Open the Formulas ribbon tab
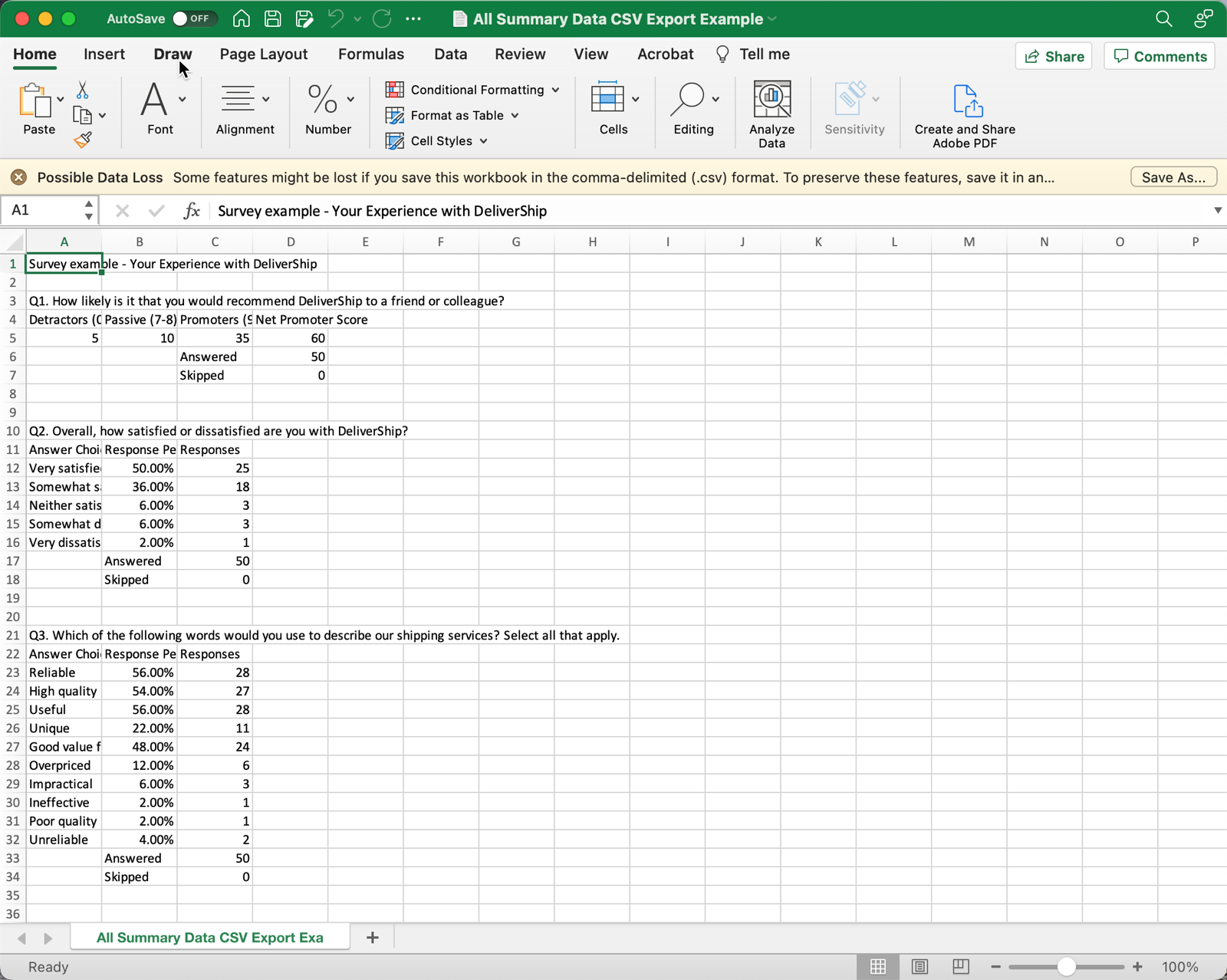1227x980 pixels. [370, 54]
